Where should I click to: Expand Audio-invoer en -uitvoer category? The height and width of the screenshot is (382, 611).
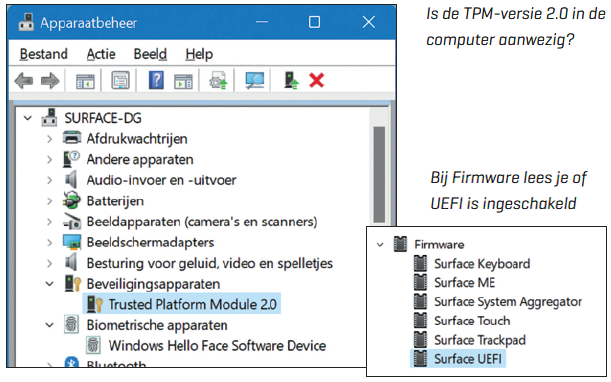pos(49,180)
